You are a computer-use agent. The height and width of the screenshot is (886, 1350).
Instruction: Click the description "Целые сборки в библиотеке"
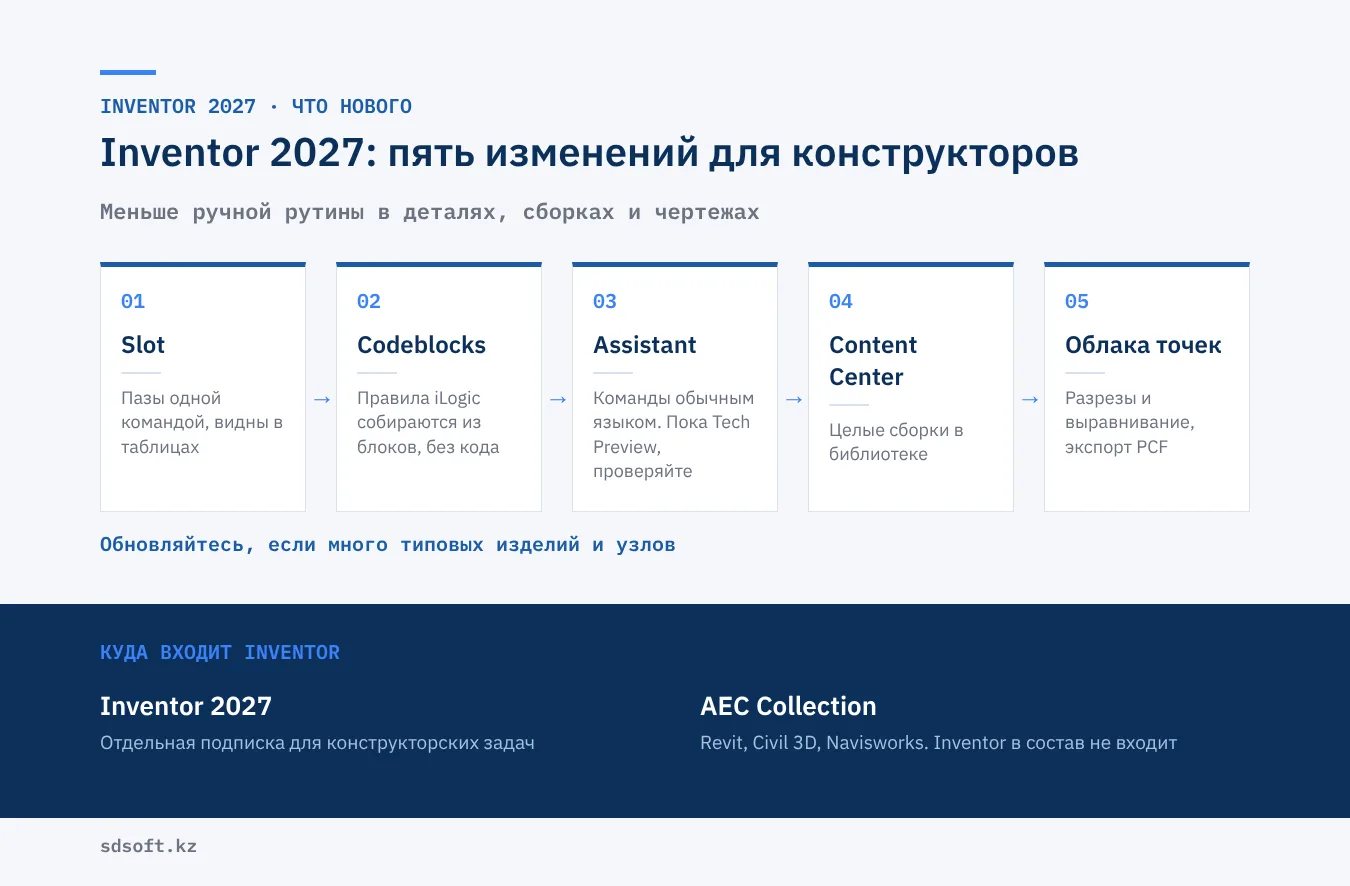click(896, 442)
